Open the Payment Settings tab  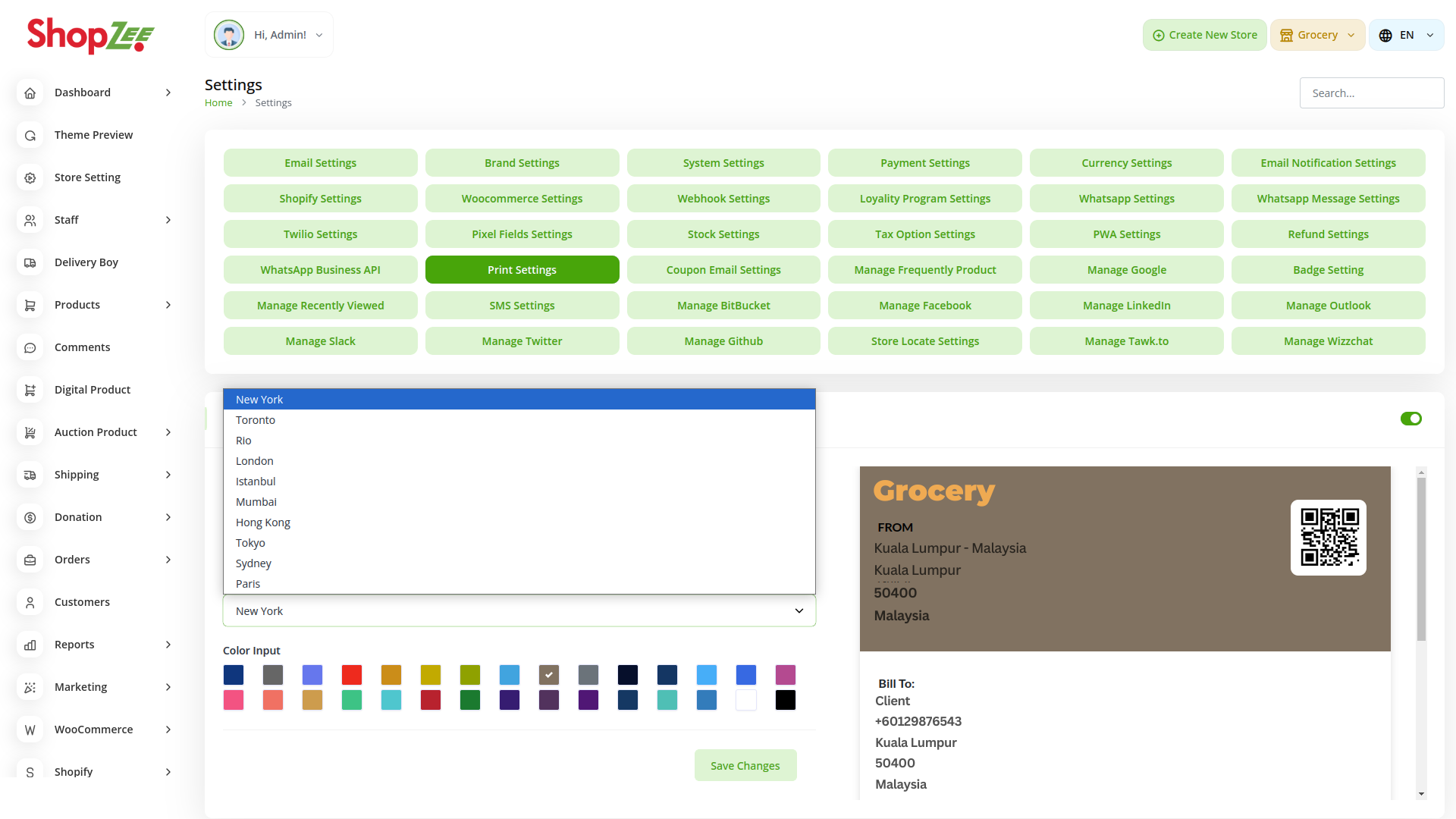pyautogui.click(x=924, y=163)
